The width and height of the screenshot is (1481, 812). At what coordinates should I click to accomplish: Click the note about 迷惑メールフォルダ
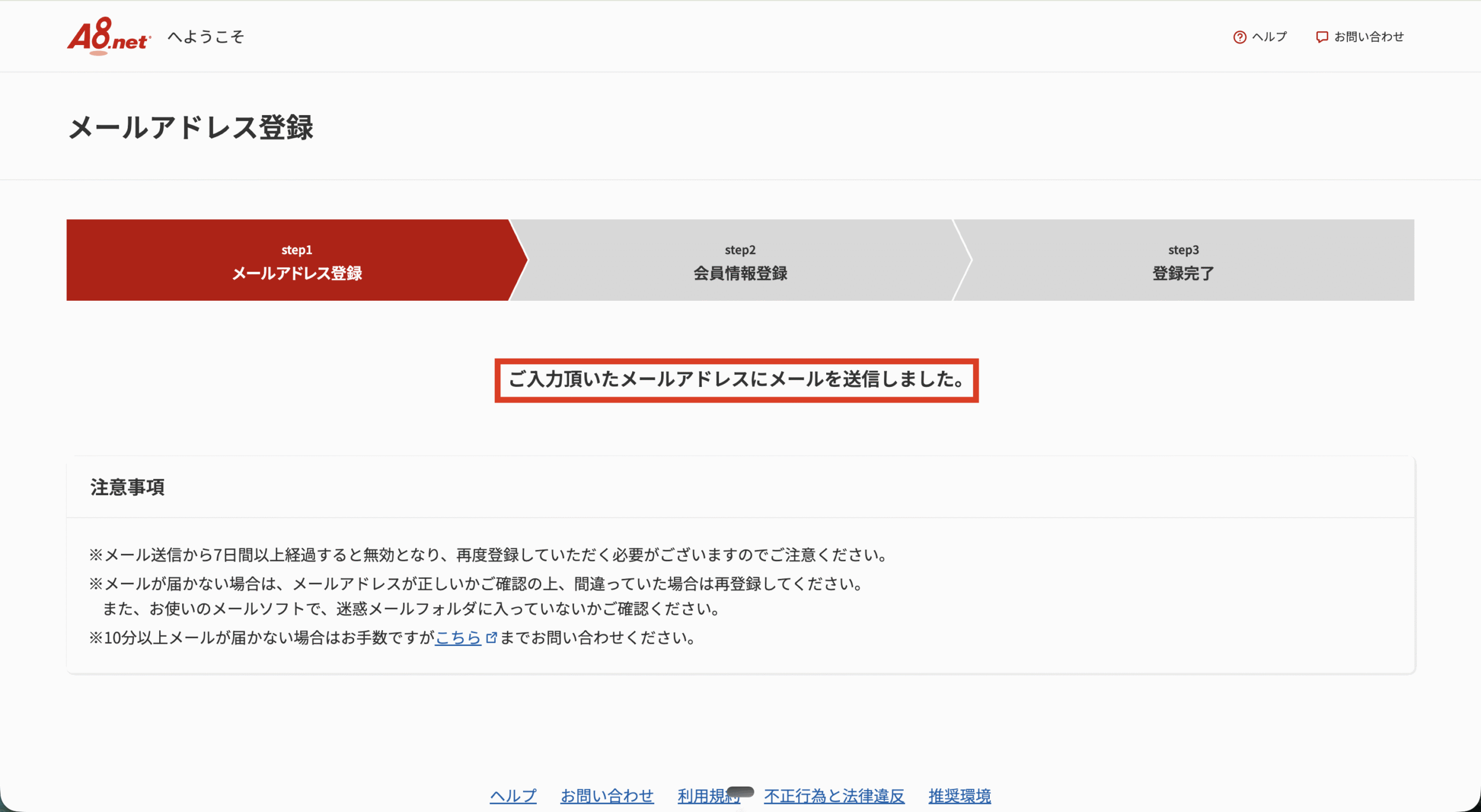411,608
